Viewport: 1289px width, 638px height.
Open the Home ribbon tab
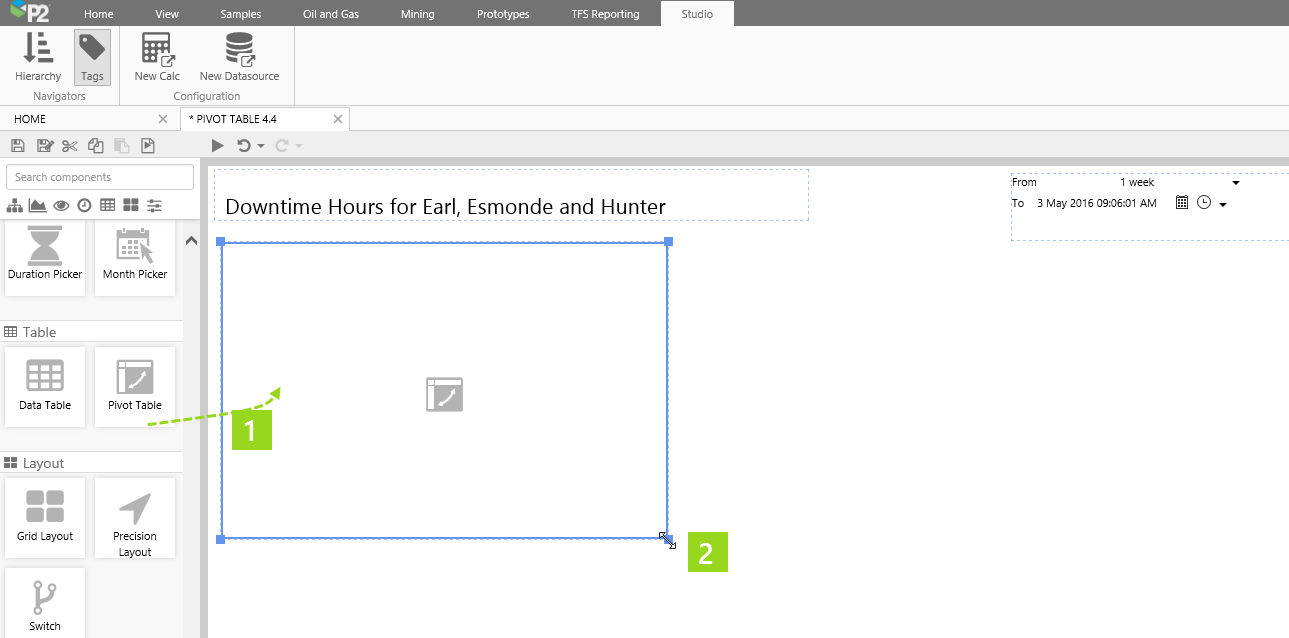click(99, 14)
